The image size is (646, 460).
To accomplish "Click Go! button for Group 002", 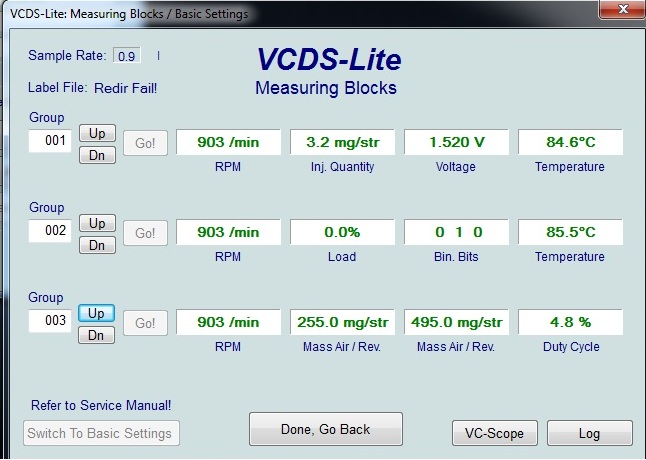I will [x=145, y=233].
